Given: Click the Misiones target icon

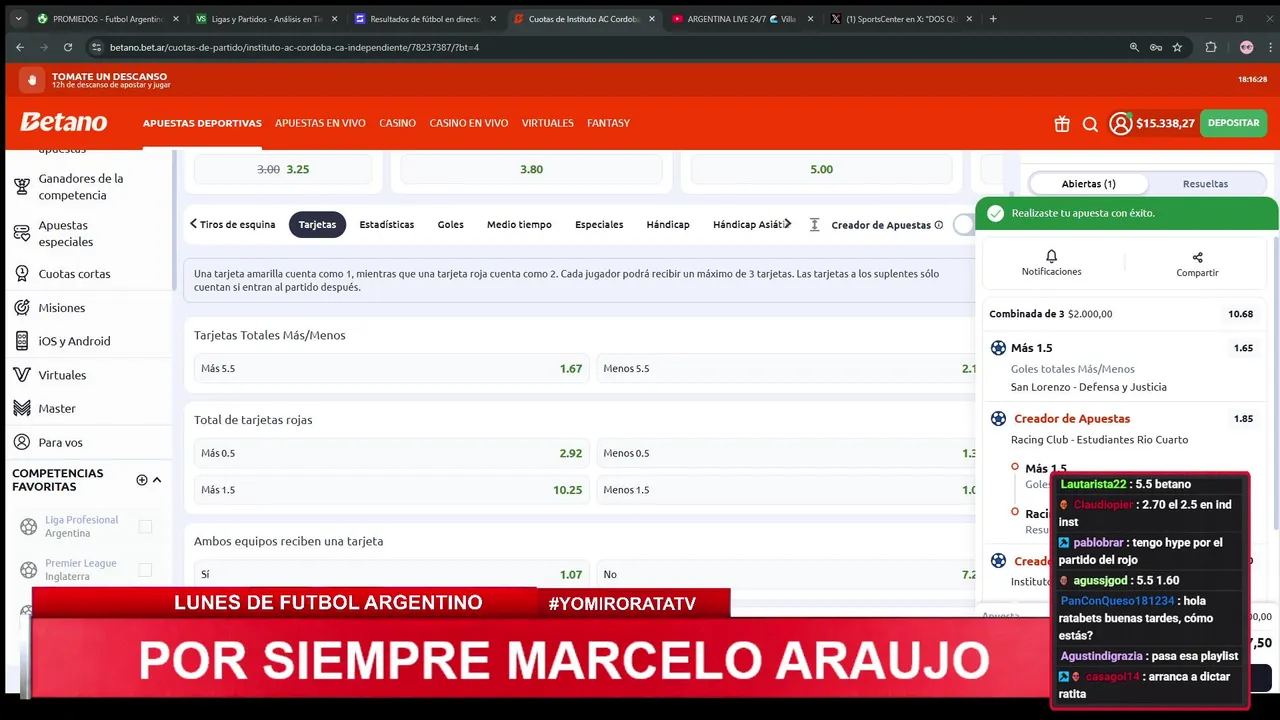Looking at the screenshot, I should (22, 307).
